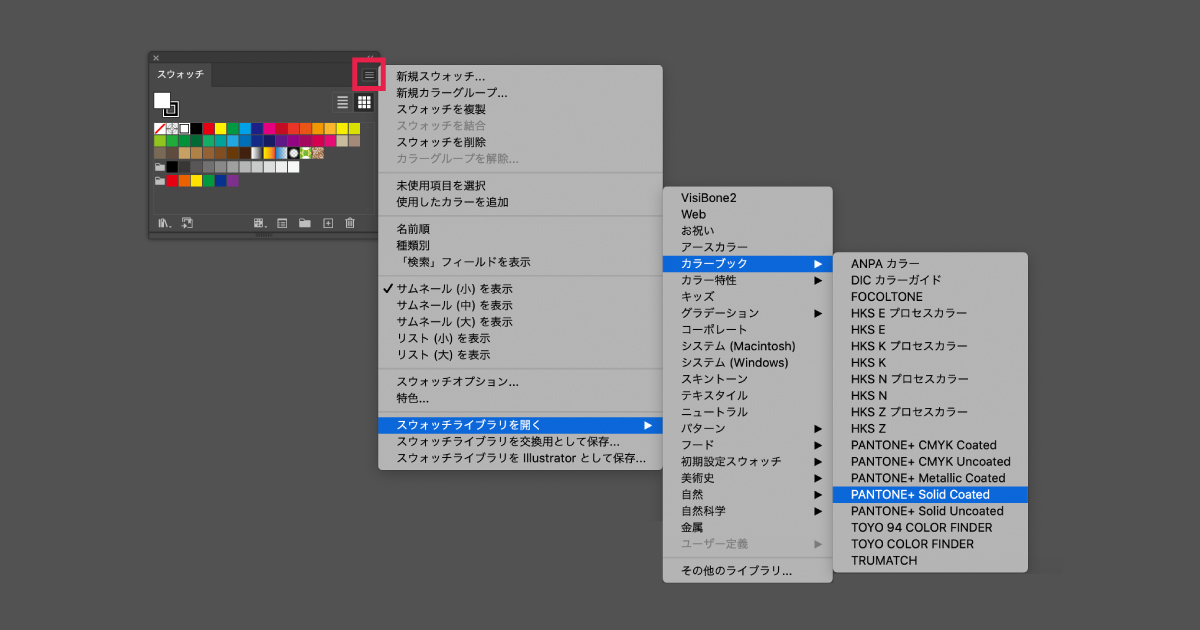This screenshot has width=1200, height=630.
Task: Toggle checked サムネール (小) を表示 option
Action: pos(520,289)
